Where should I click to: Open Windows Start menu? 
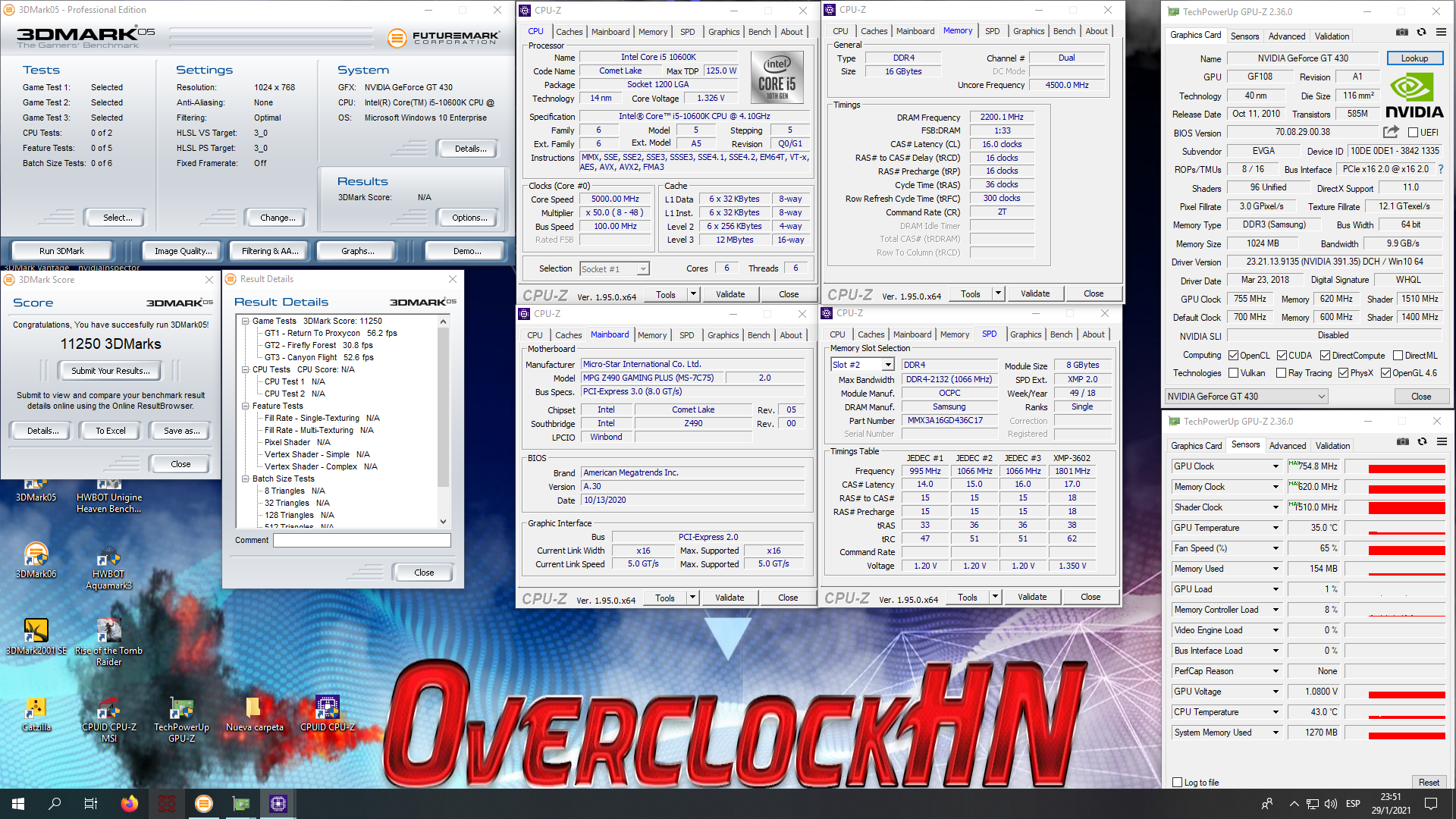click(18, 804)
